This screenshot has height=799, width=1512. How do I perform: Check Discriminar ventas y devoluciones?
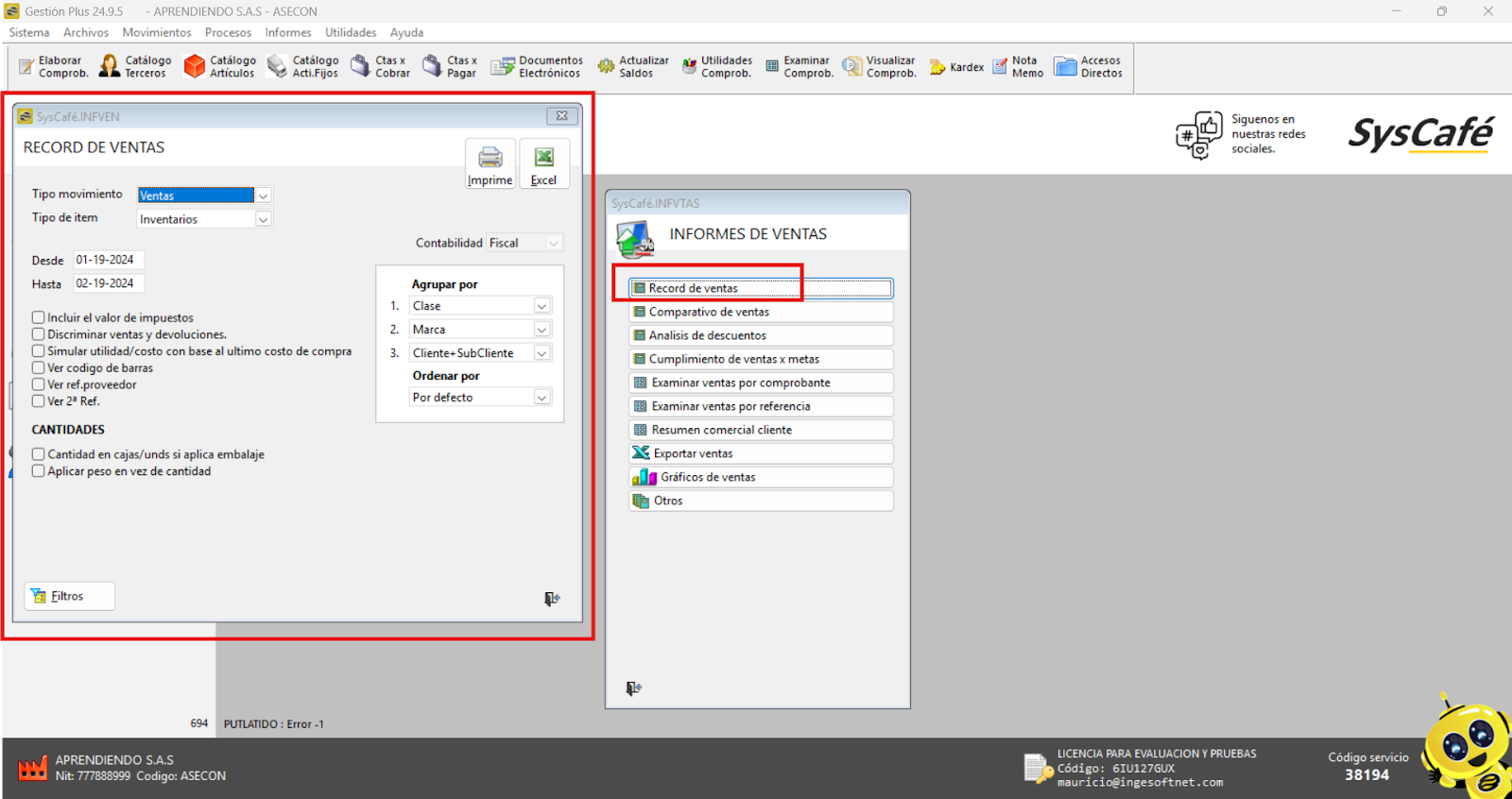pos(39,334)
